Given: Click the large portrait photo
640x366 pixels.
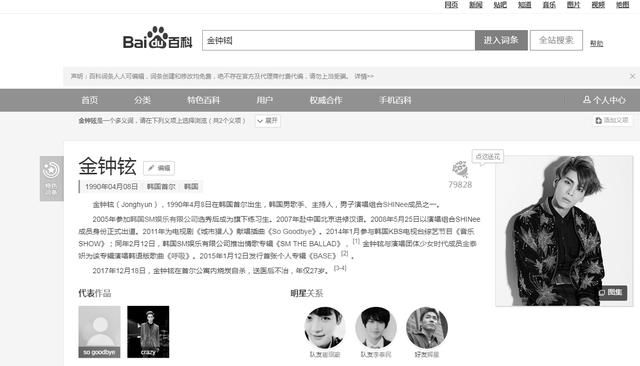Looking at the screenshot, I should click(564, 231).
